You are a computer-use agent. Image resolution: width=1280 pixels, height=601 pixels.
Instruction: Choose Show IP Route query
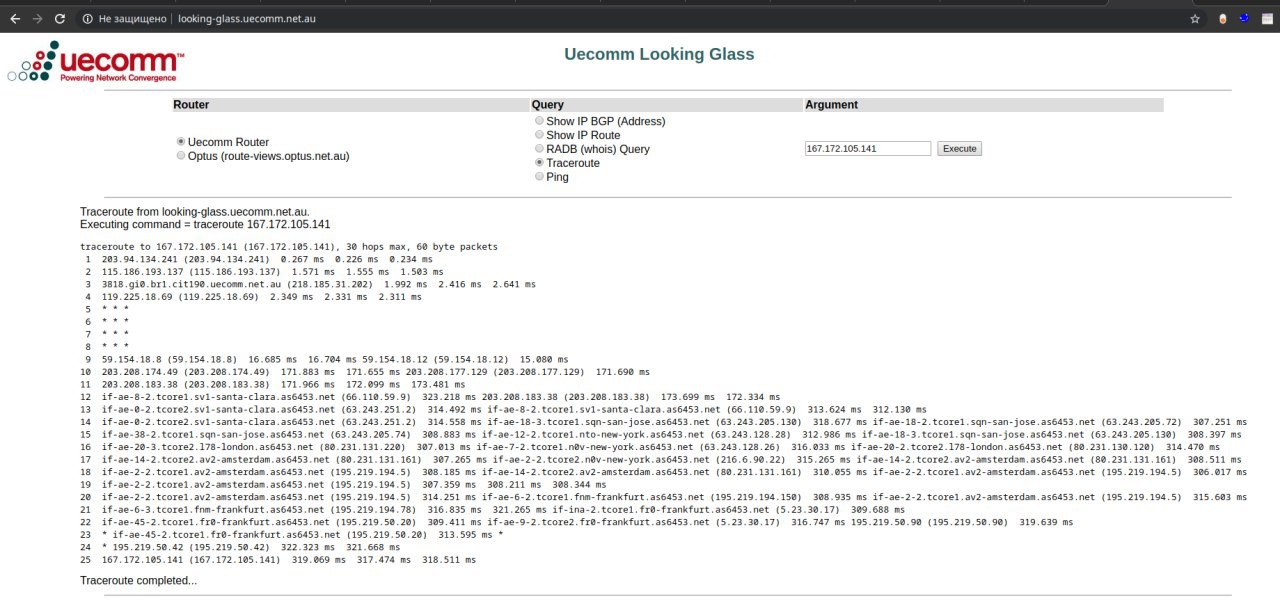tap(540, 135)
